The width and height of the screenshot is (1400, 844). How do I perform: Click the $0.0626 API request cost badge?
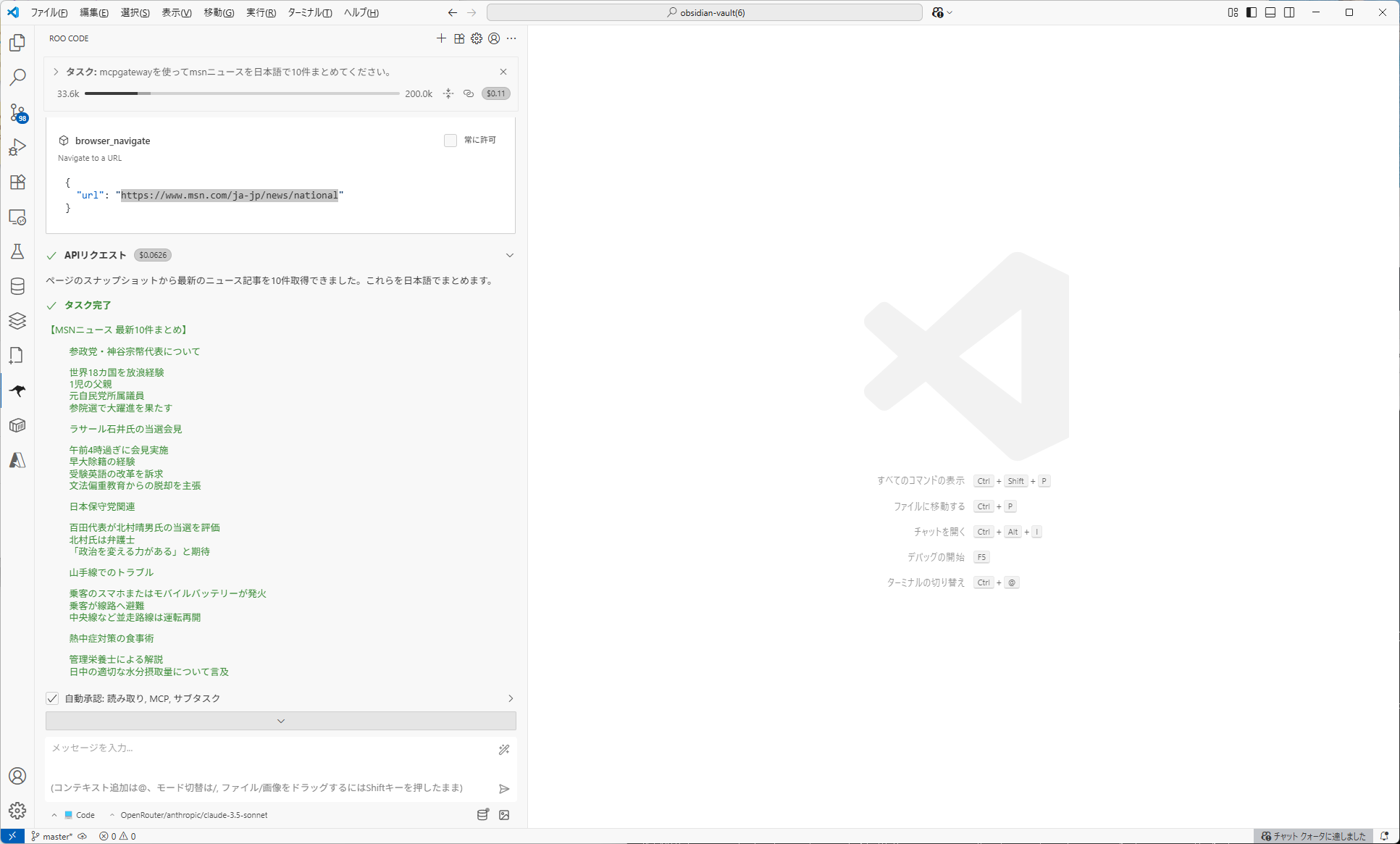click(x=153, y=255)
